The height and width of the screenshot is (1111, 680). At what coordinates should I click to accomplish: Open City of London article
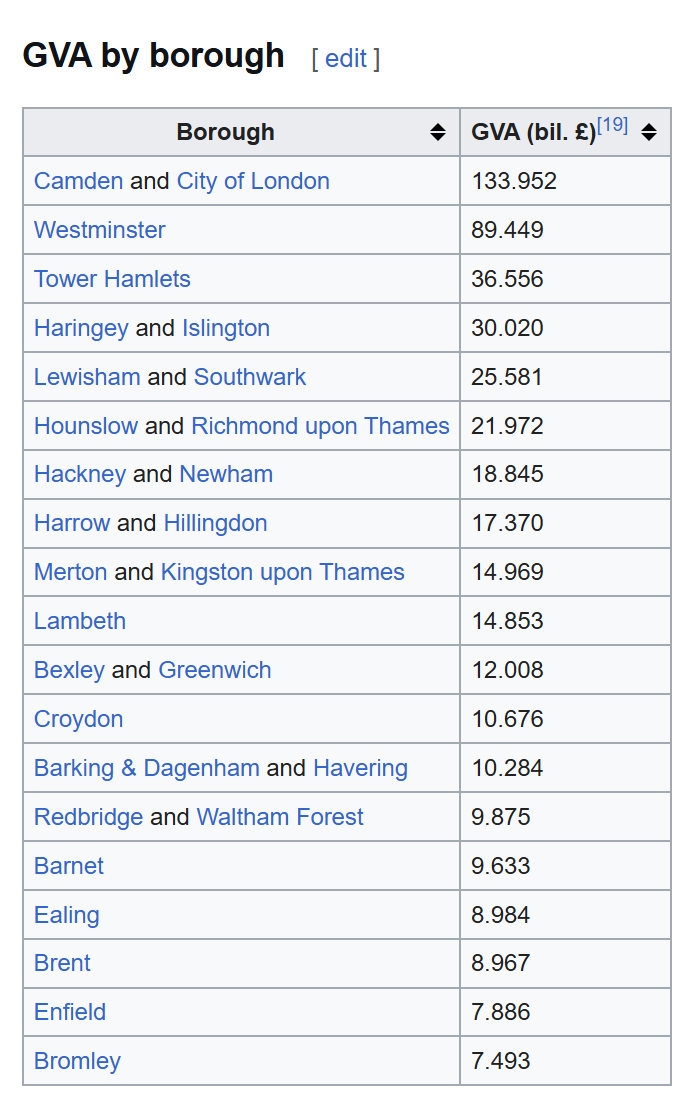[x=253, y=181]
